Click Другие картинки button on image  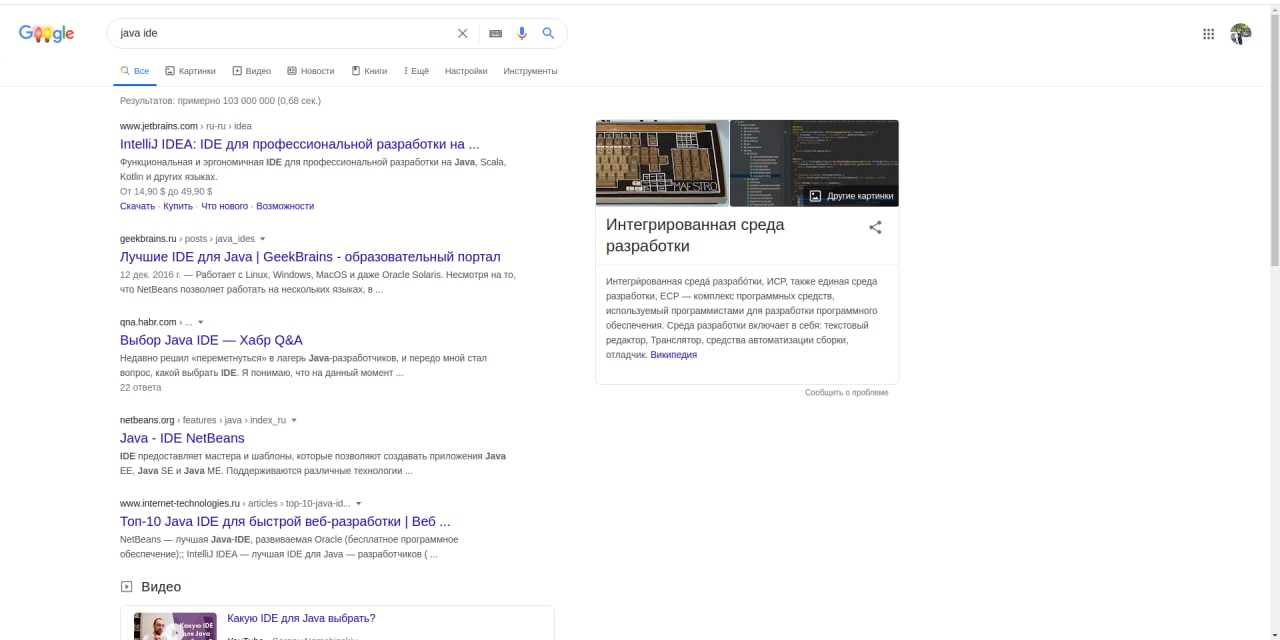(851, 196)
